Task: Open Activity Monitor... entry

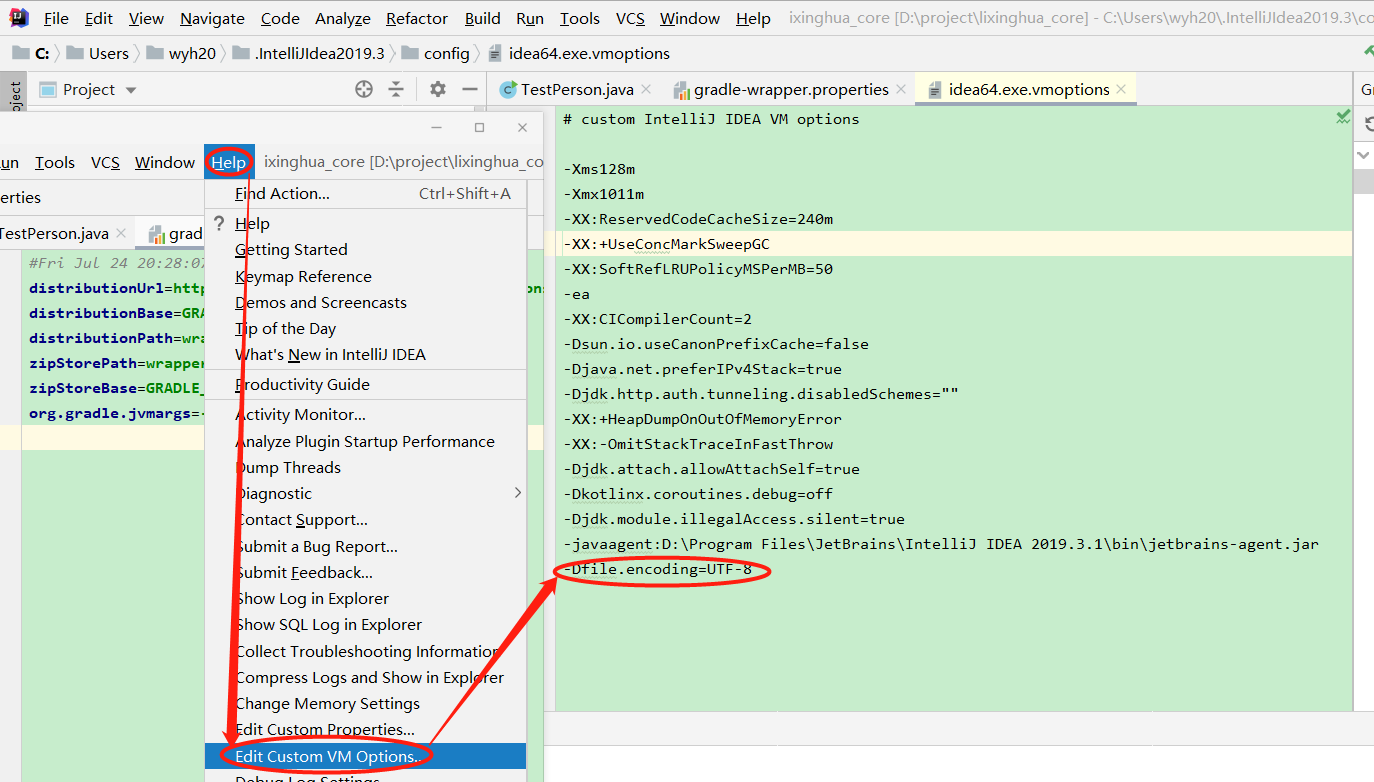Action: tap(365, 414)
